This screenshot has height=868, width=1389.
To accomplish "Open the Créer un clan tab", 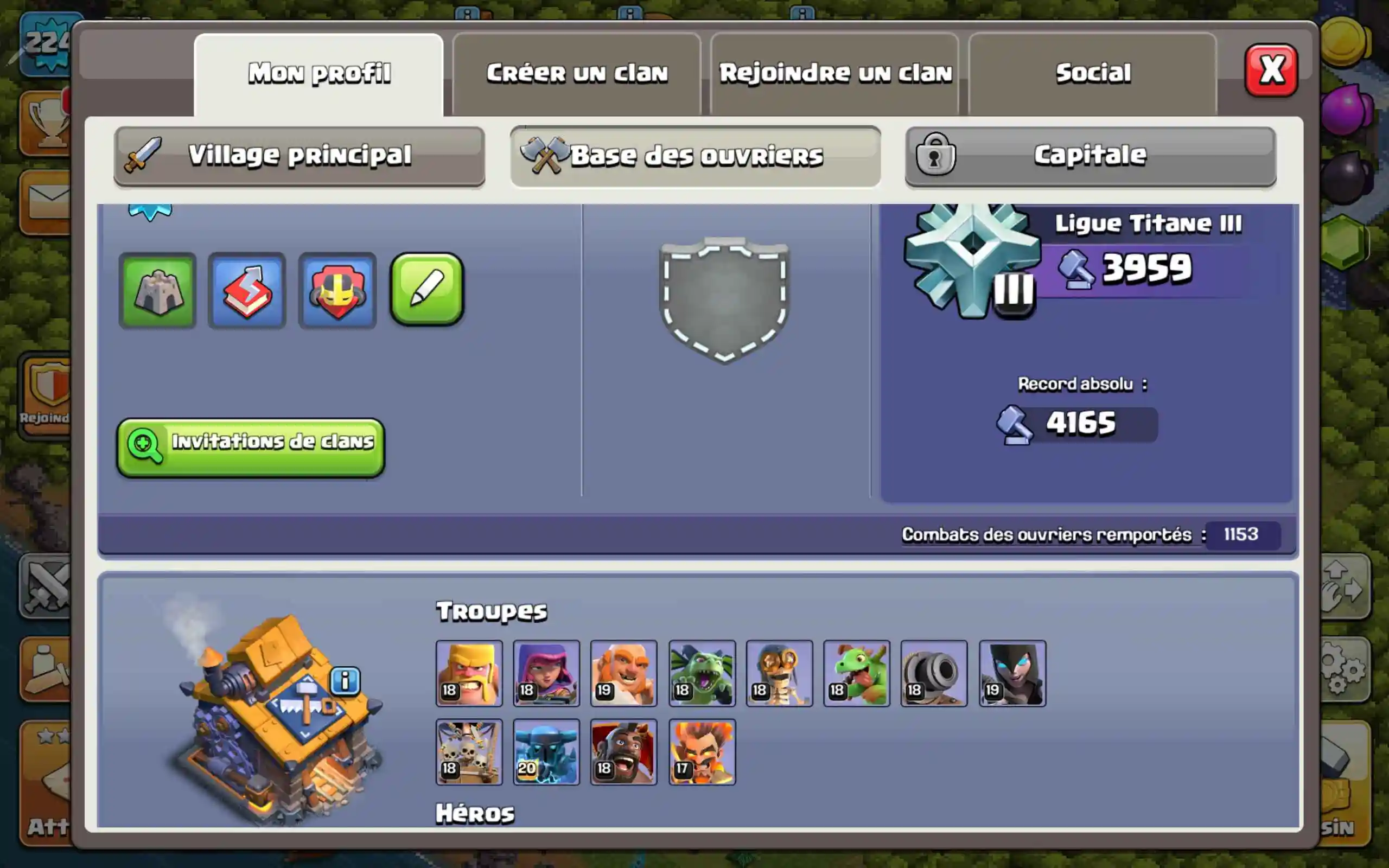I will [x=577, y=74].
